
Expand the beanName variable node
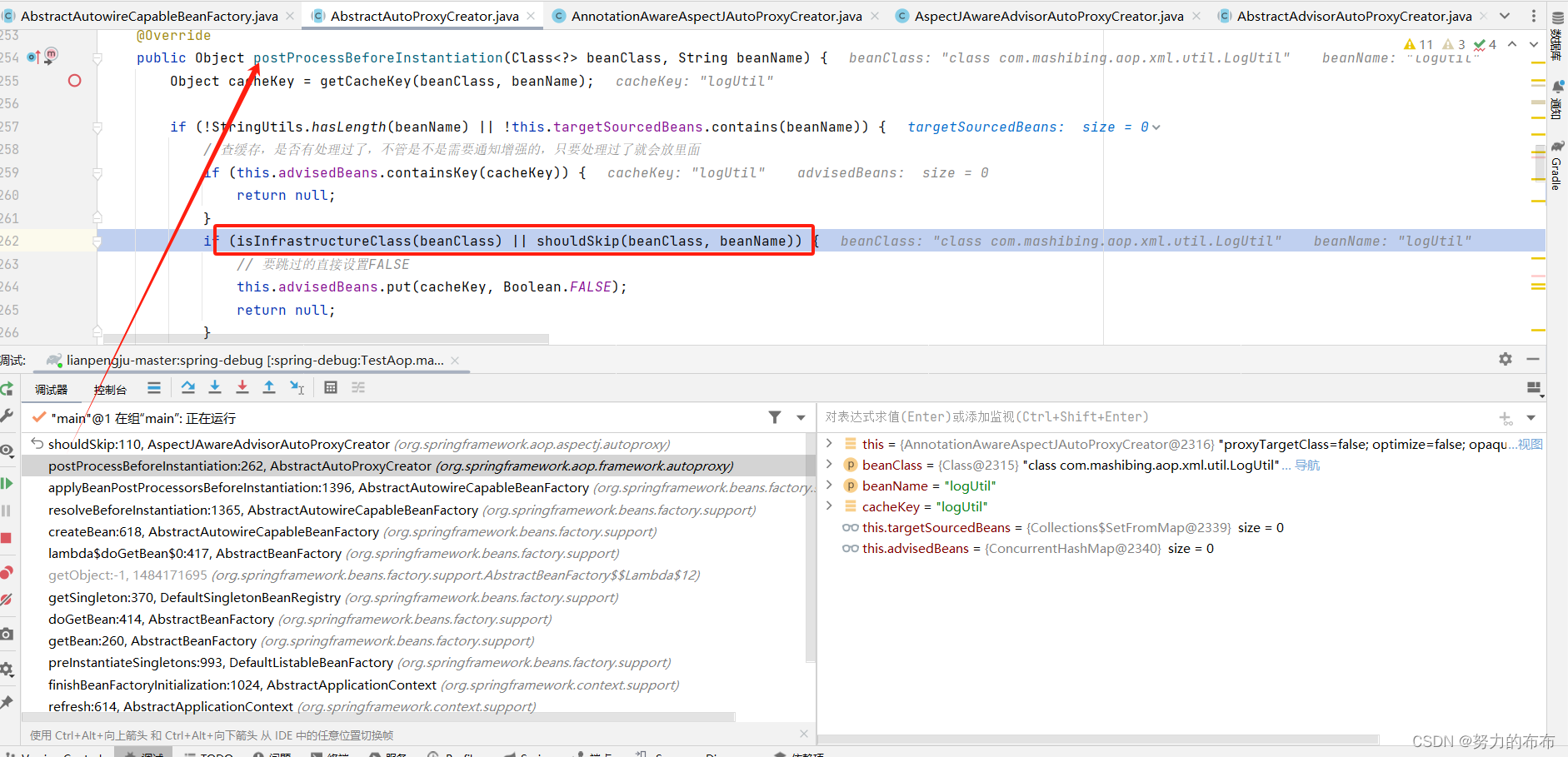pyautogui.click(x=829, y=485)
